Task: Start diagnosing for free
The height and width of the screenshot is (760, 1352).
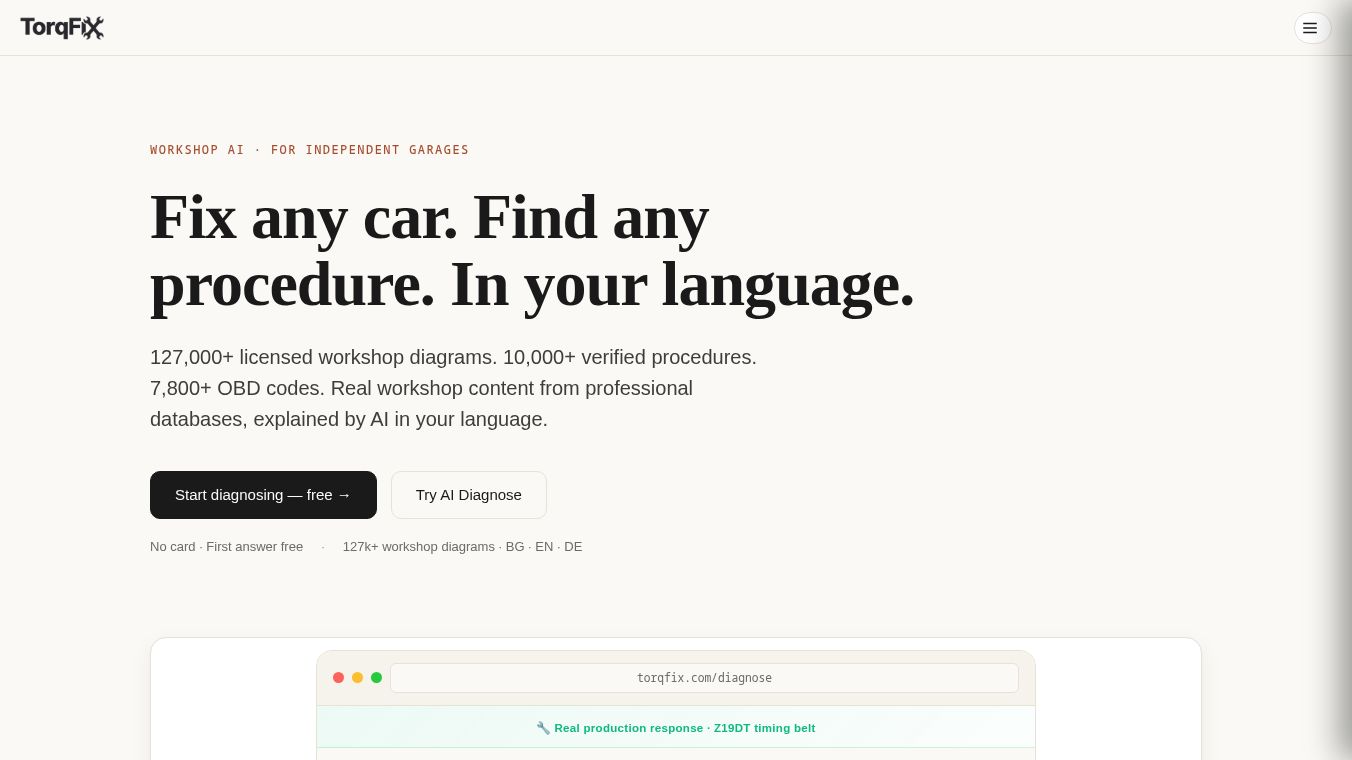Action: [263, 495]
